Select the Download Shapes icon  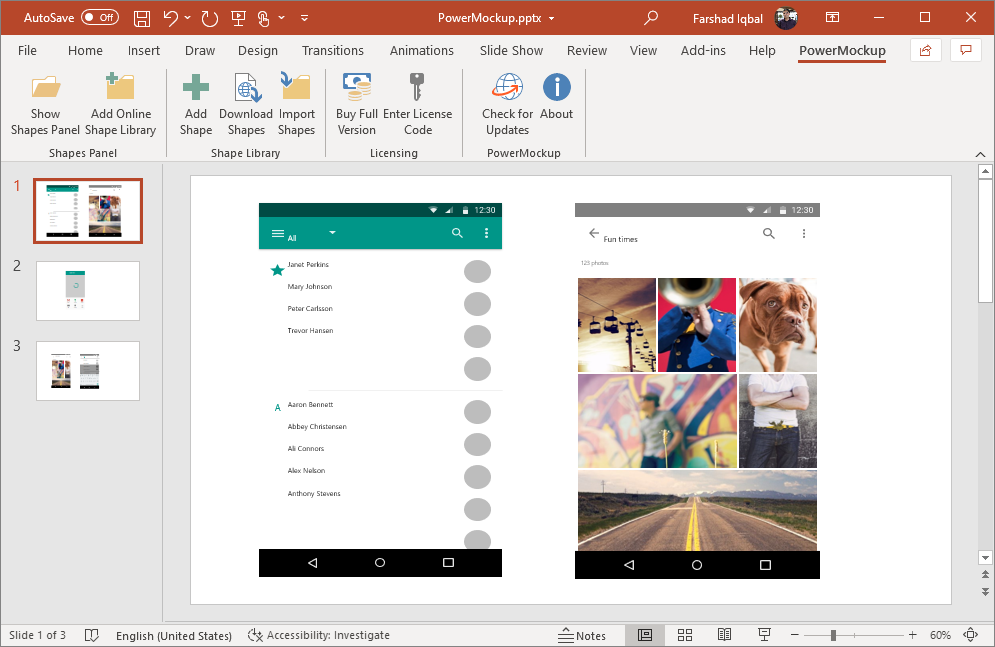pyautogui.click(x=246, y=88)
